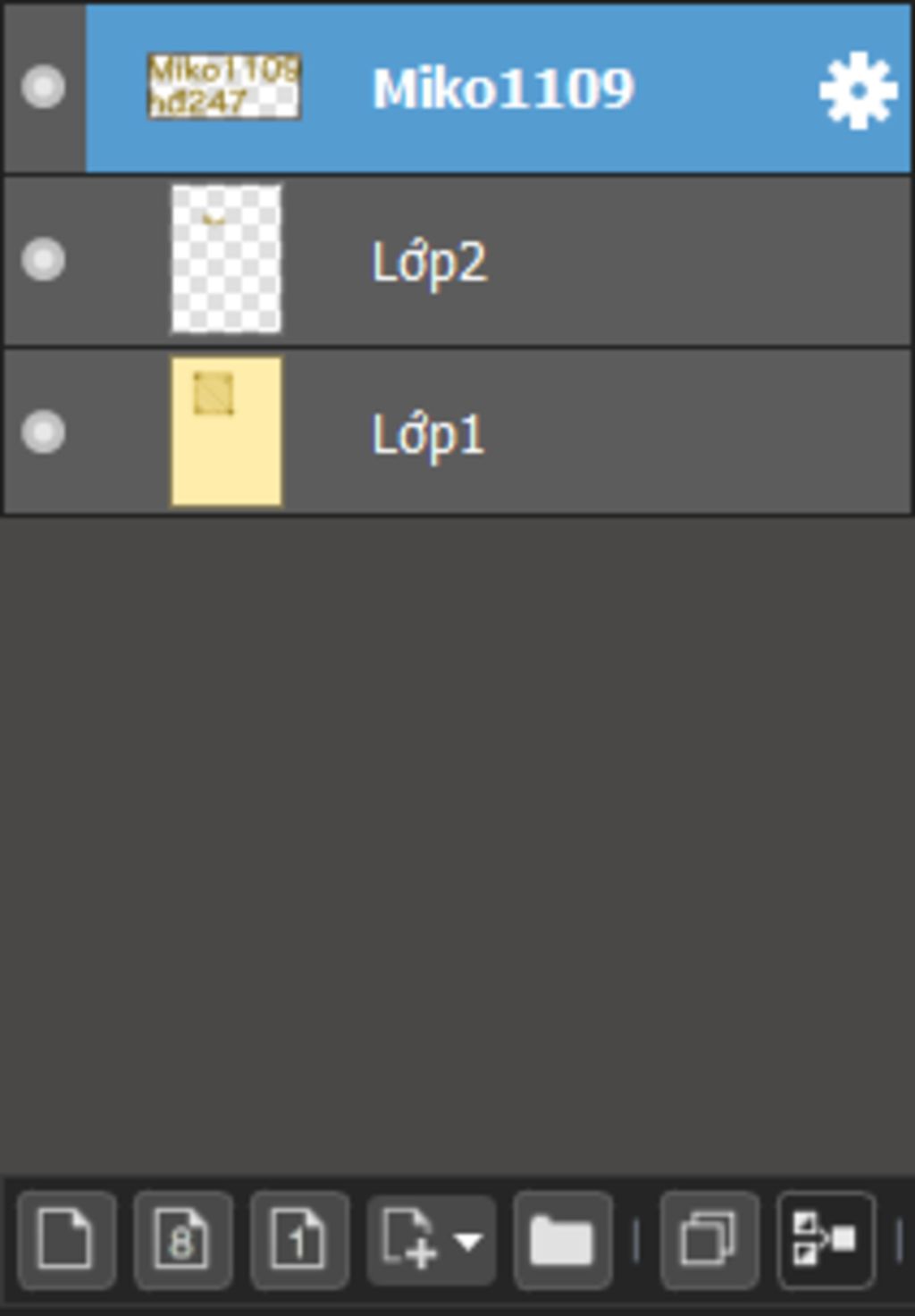The height and width of the screenshot is (1316, 915).
Task: Add a new 8-bit layer
Action: (182, 1239)
